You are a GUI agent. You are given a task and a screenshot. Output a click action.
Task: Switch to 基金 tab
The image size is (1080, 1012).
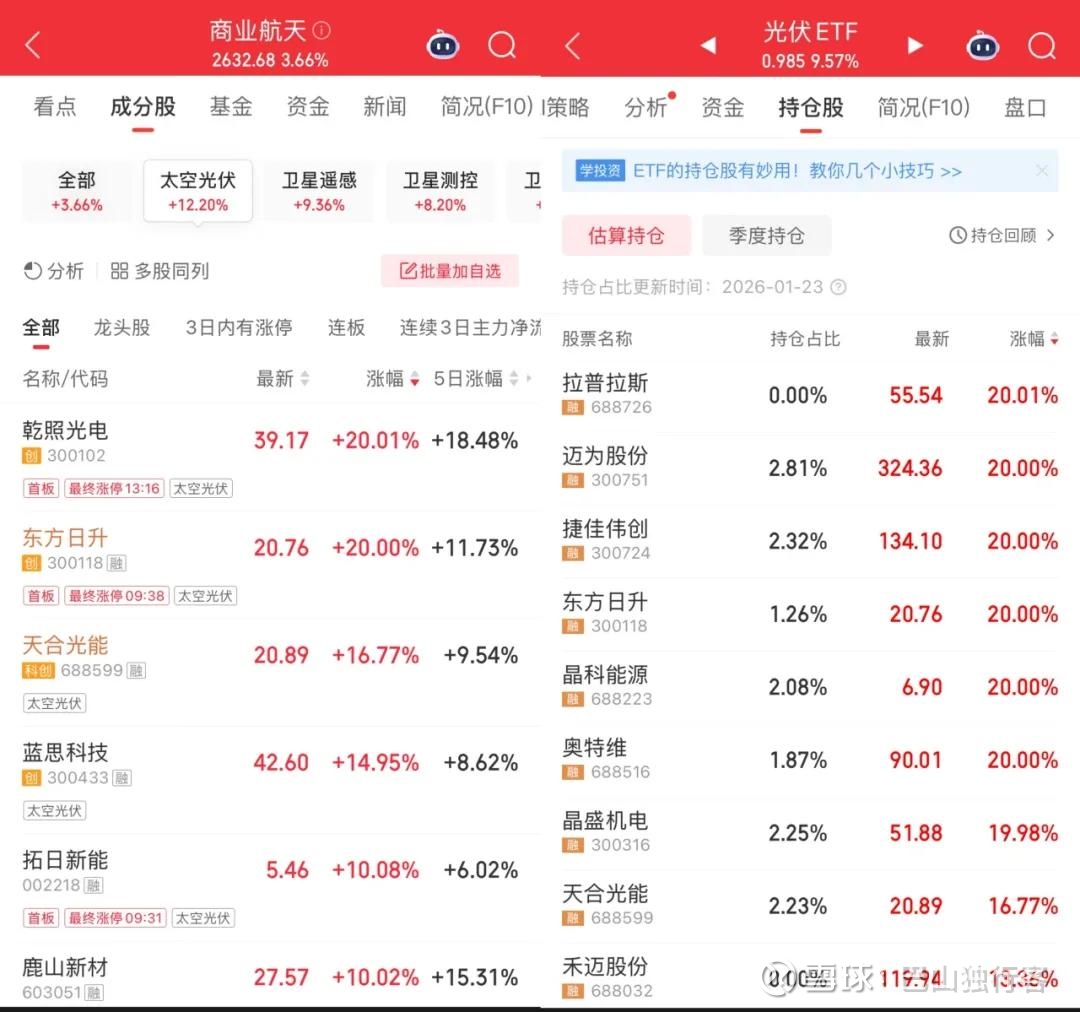coord(231,107)
